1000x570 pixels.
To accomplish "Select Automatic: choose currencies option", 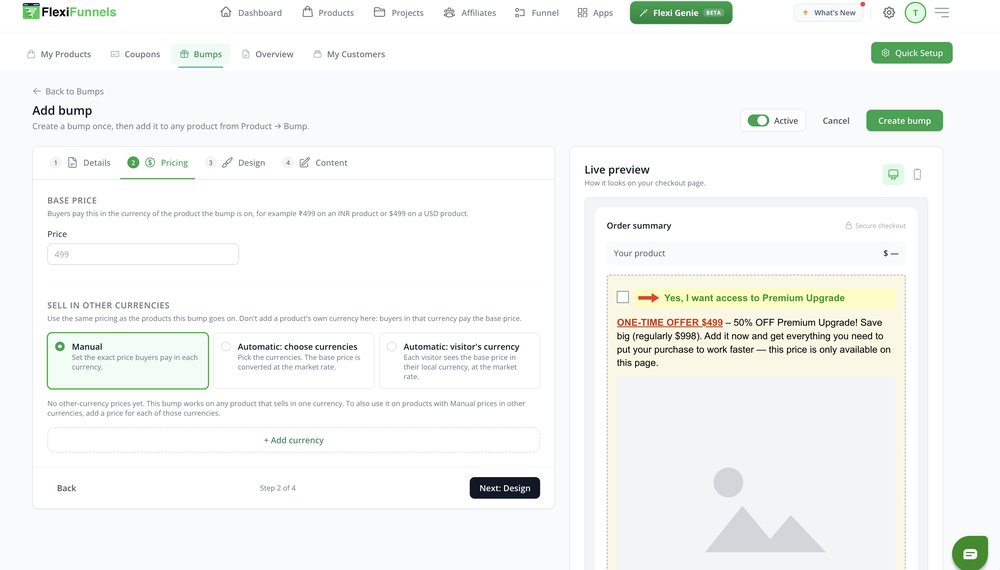I will pos(293,360).
